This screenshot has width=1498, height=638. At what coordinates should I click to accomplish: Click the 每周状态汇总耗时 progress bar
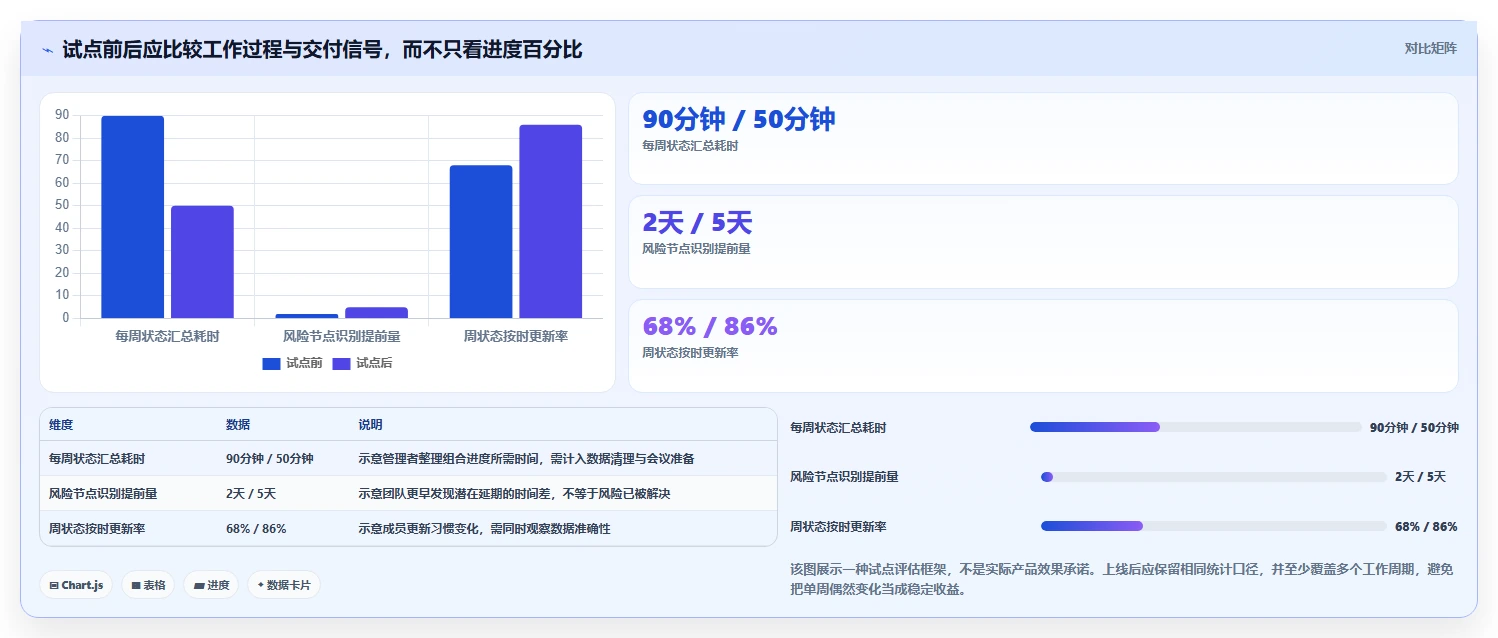(1194, 427)
